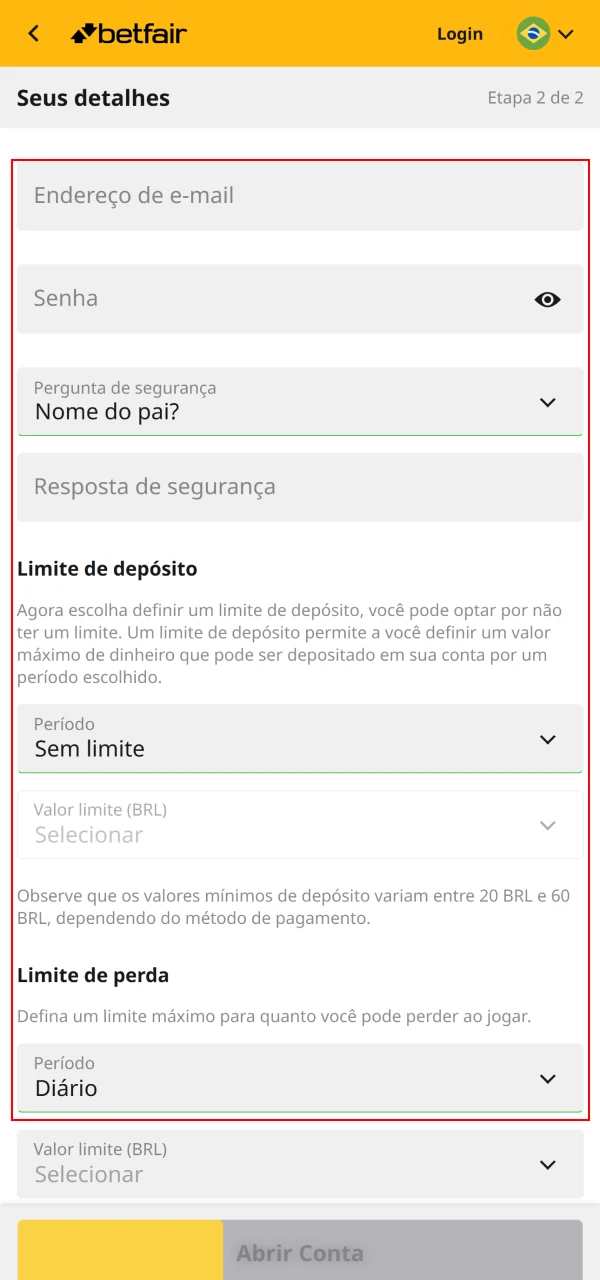Viewport: 600px width, 1280px height.
Task: Select the Login menu item
Action: pos(460,33)
